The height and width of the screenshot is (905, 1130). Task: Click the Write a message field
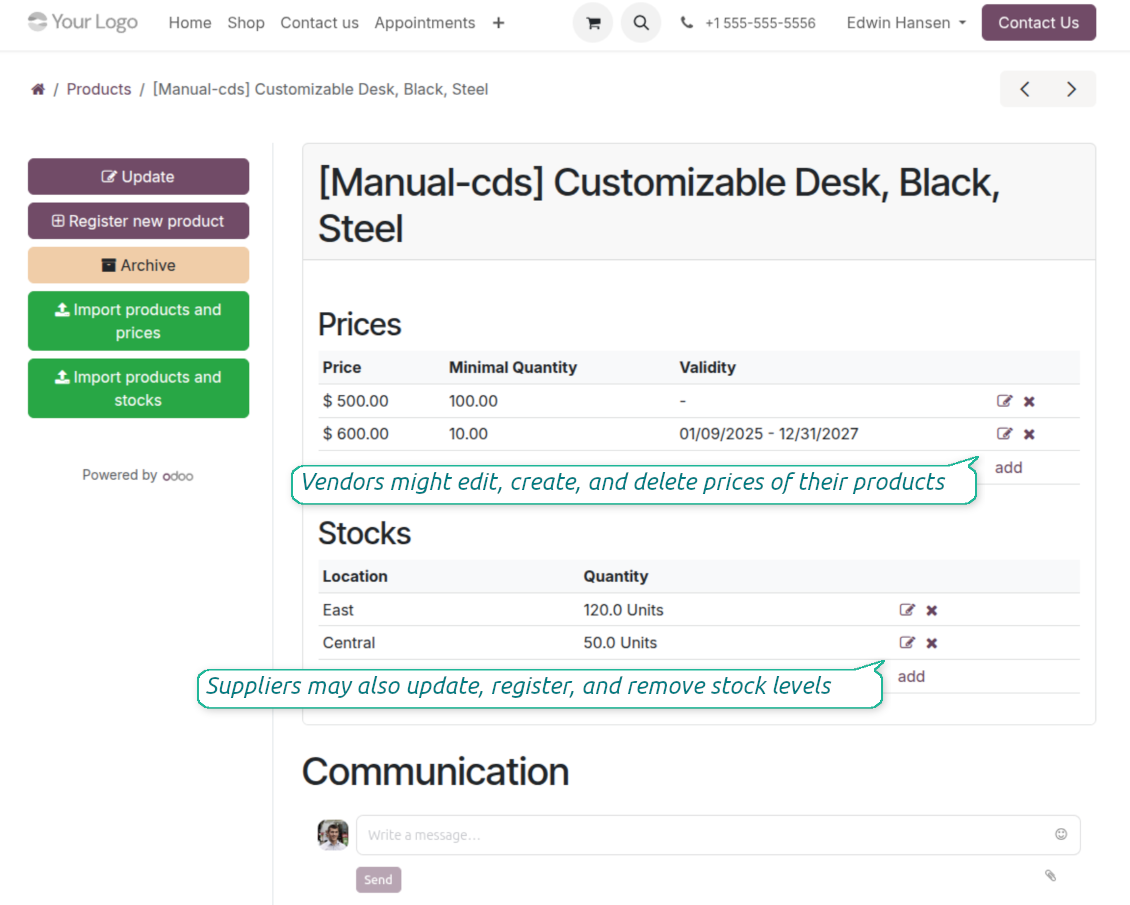click(x=700, y=834)
